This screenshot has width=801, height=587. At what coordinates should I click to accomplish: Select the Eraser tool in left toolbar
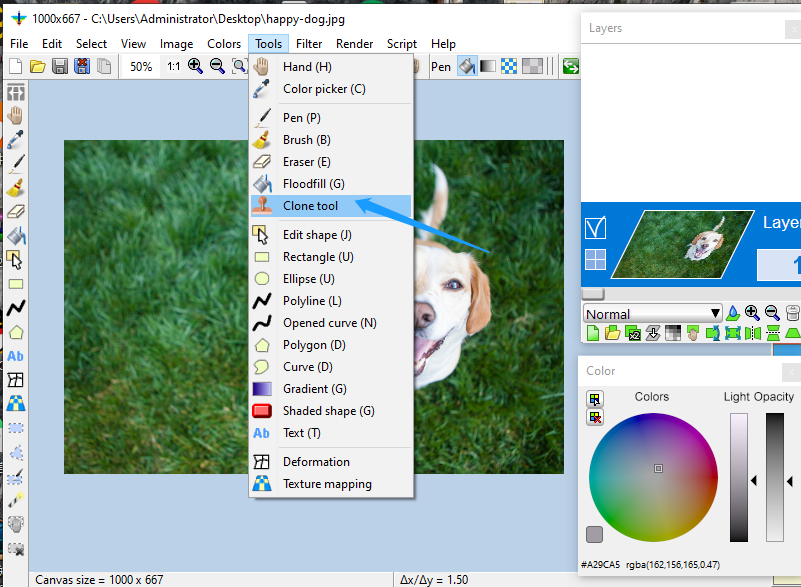[16, 212]
